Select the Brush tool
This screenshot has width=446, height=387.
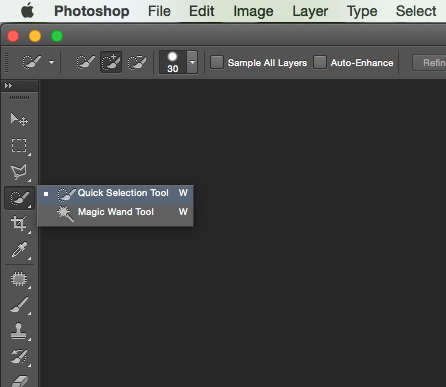pos(19,305)
